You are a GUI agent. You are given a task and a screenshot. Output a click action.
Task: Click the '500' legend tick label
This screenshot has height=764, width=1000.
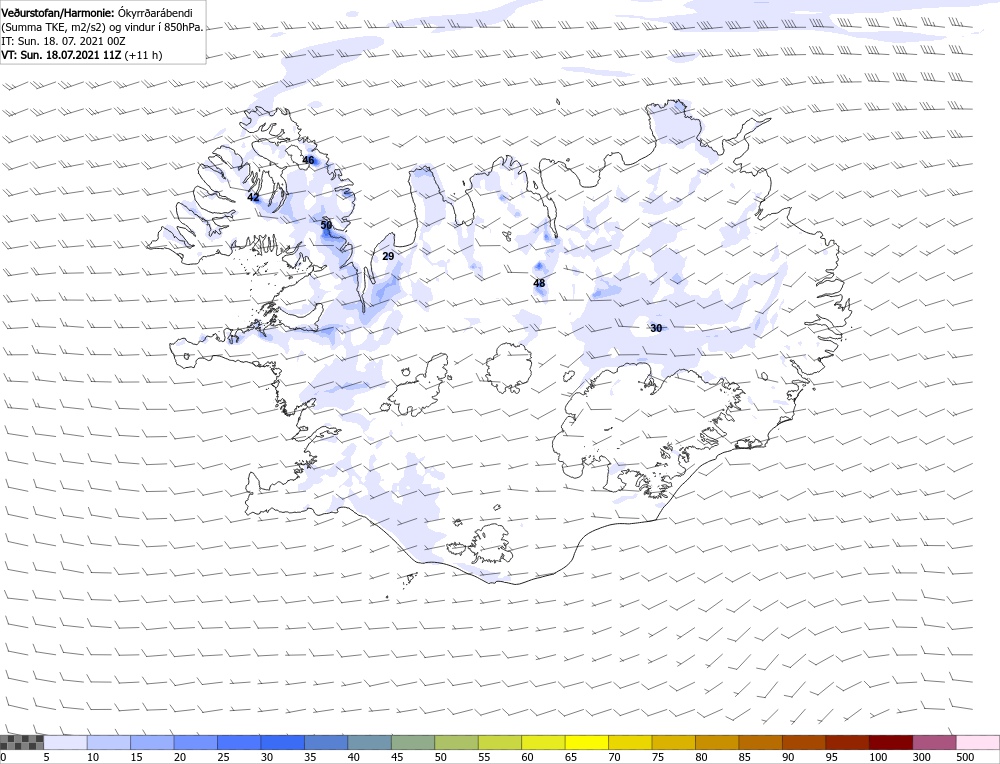click(x=965, y=757)
